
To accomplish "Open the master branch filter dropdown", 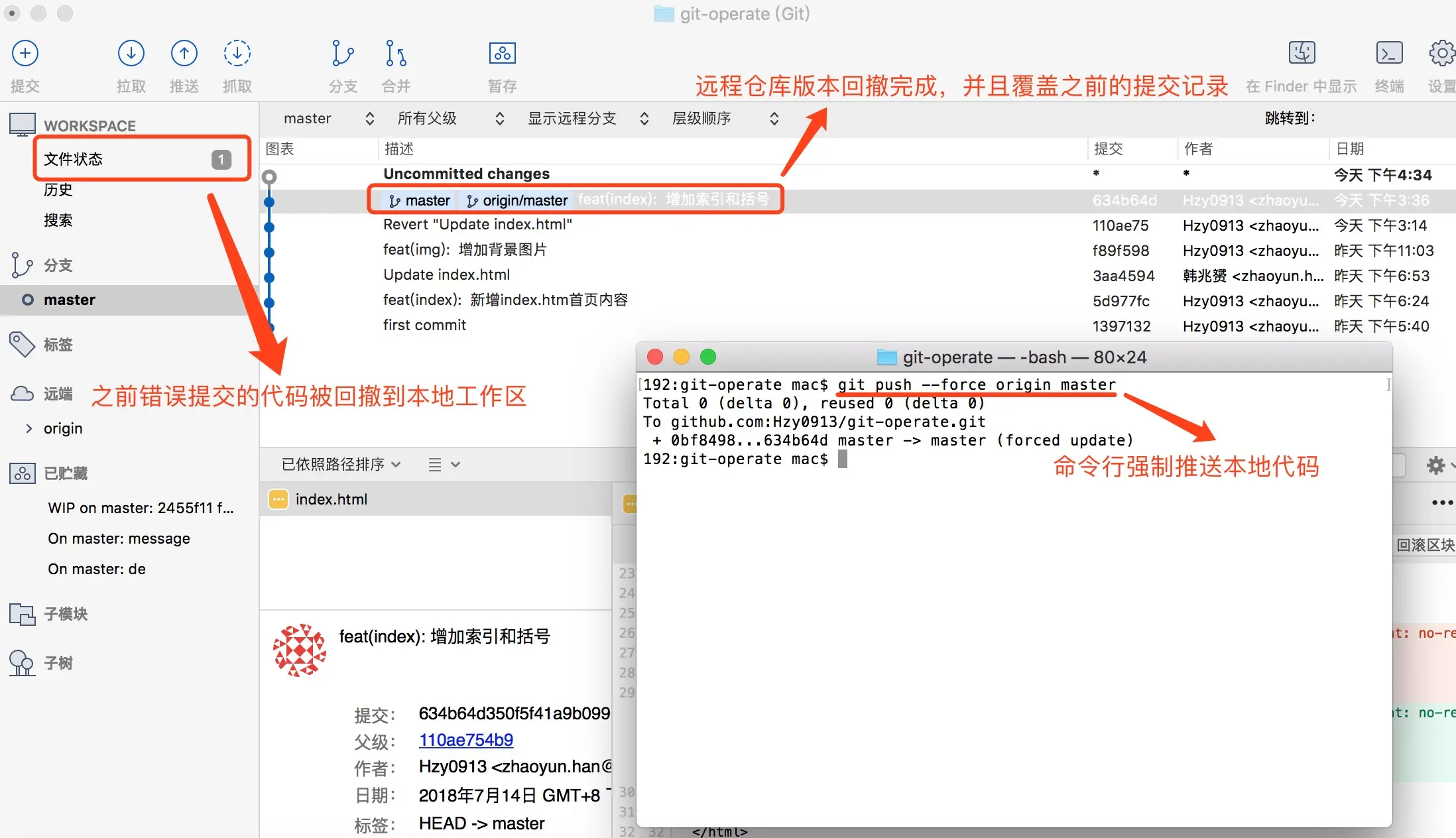I will [329, 119].
